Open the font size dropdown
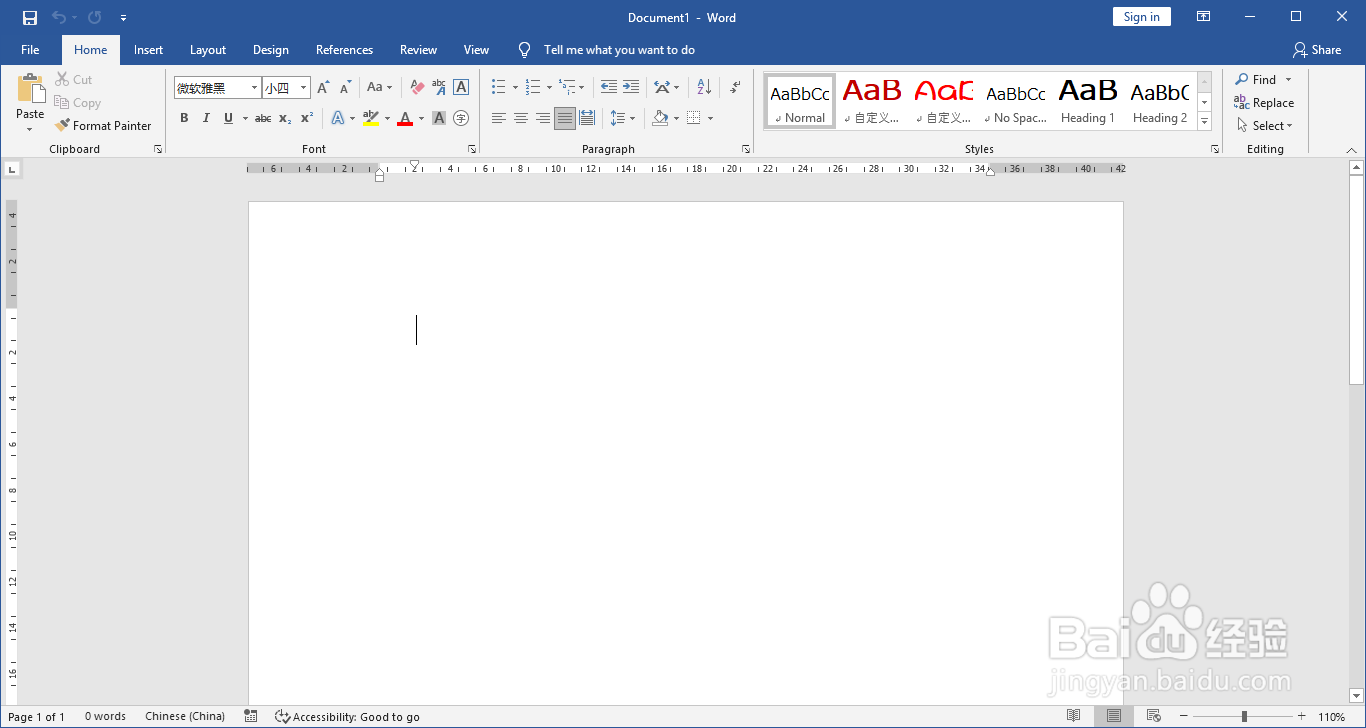 303,88
